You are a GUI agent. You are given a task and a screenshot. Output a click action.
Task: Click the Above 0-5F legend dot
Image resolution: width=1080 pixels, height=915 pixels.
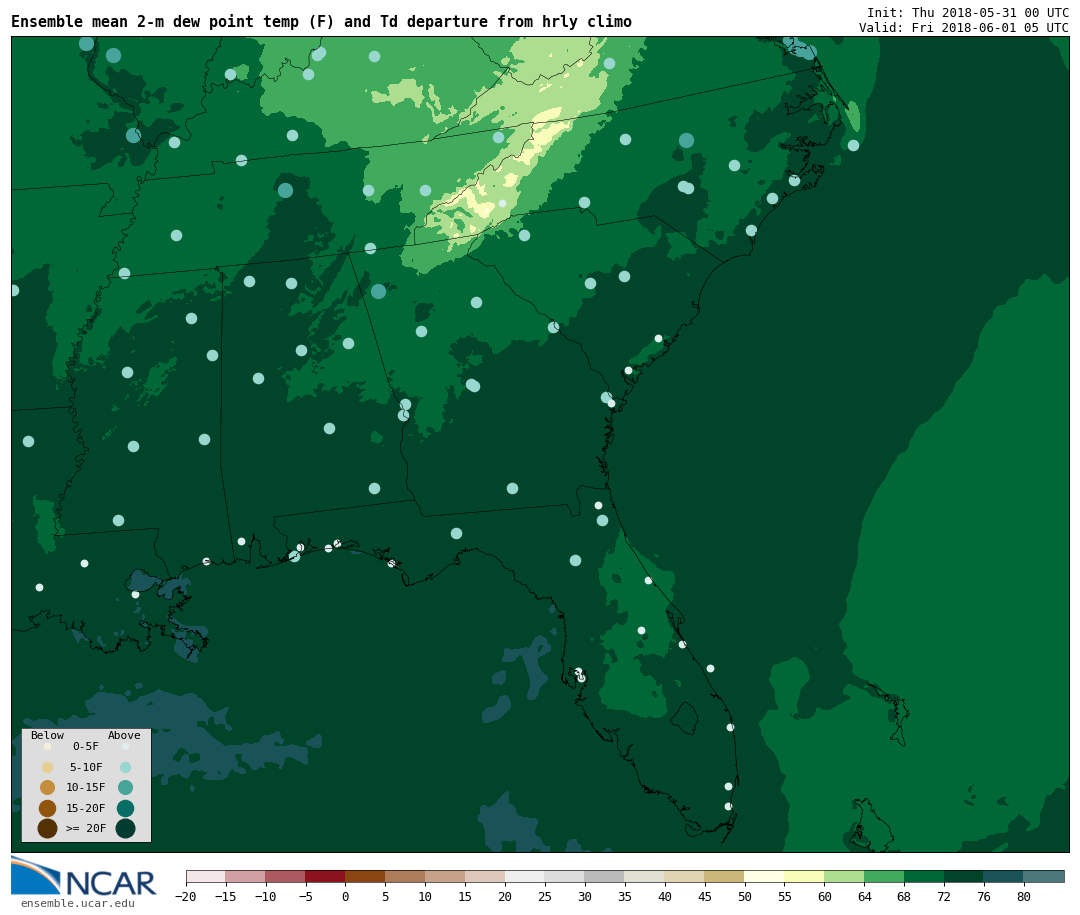pos(125,746)
